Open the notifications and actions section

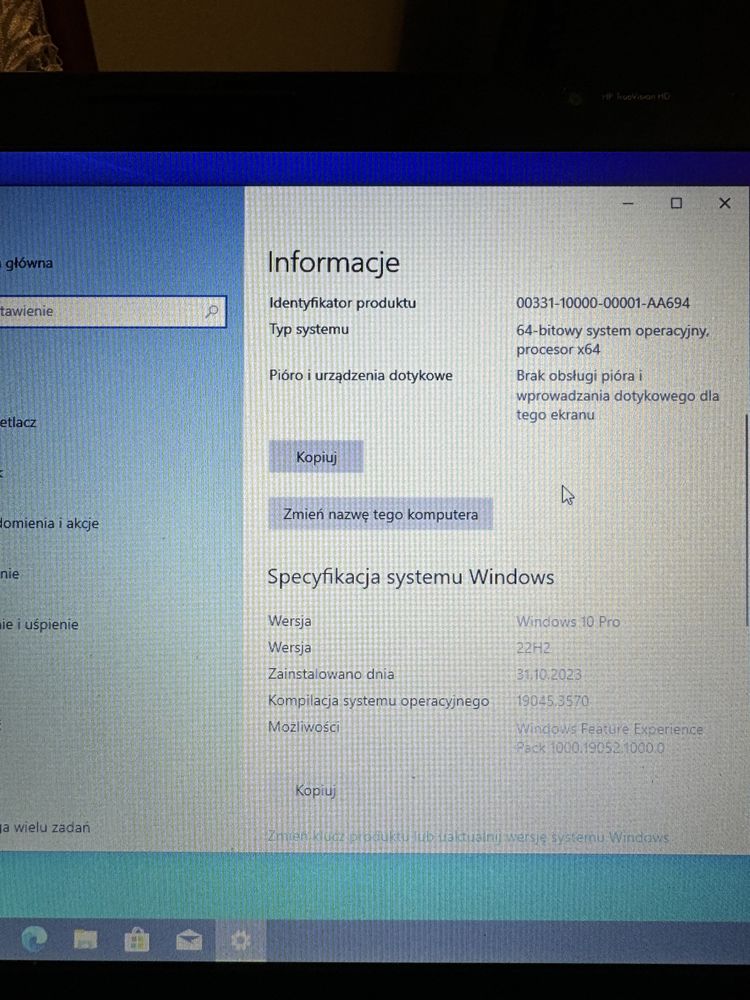pos(50,523)
